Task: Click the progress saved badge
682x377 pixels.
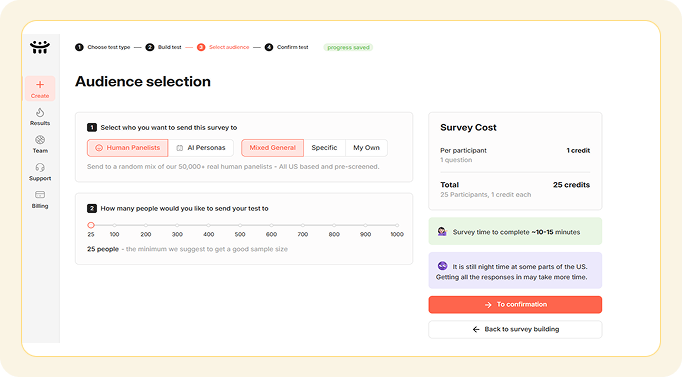Action: point(348,47)
